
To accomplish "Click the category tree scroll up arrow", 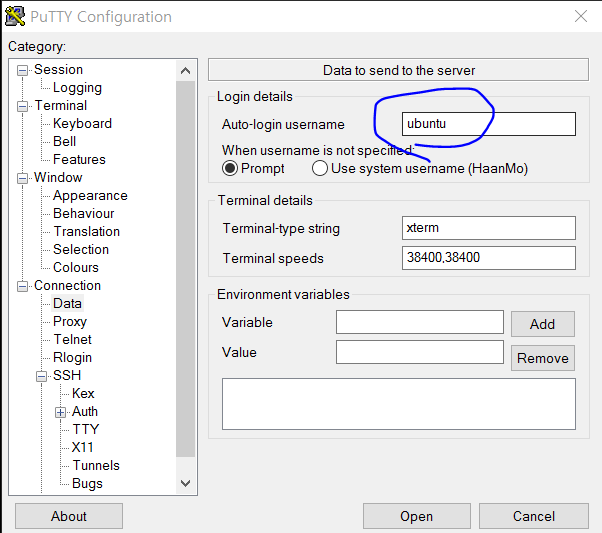I will 185,71.
